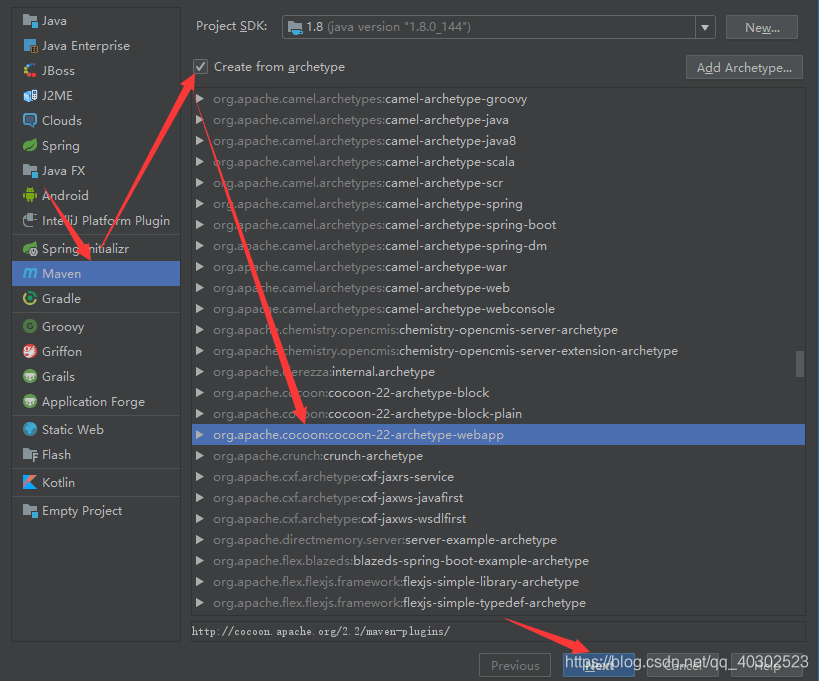Click the Groovy icon

30,326
